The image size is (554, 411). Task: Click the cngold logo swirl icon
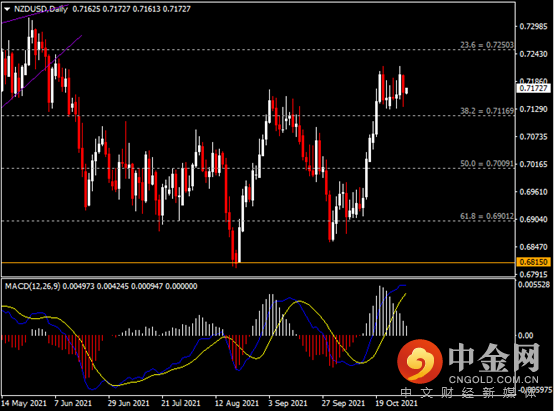420,362
